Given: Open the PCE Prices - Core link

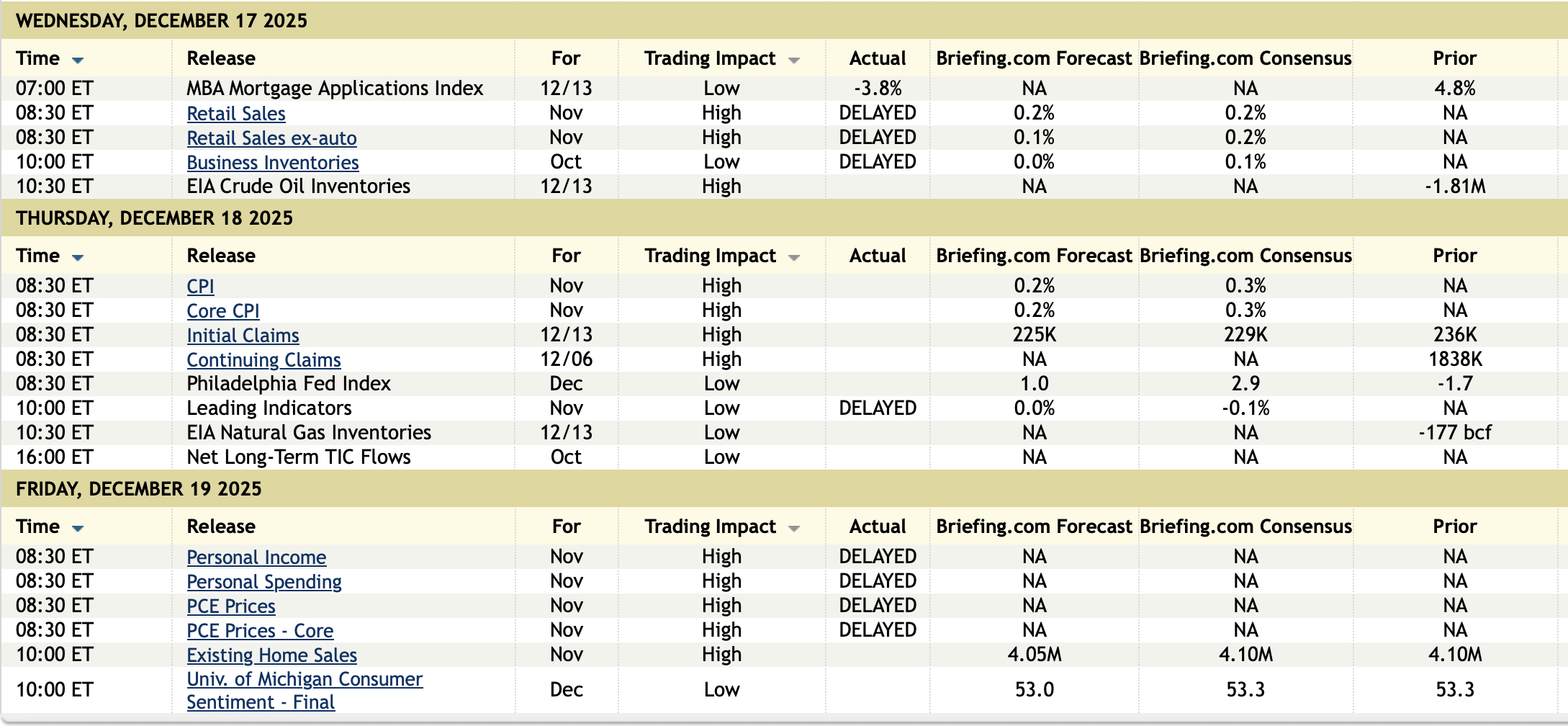Looking at the screenshot, I should tap(260, 631).
